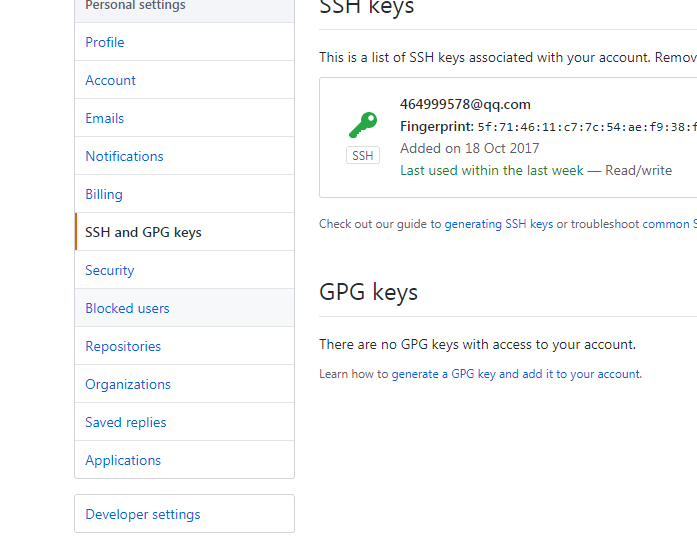Viewport: 697px width, 538px height.
Task: Click generate a GPG key link
Action: point(515,374)
